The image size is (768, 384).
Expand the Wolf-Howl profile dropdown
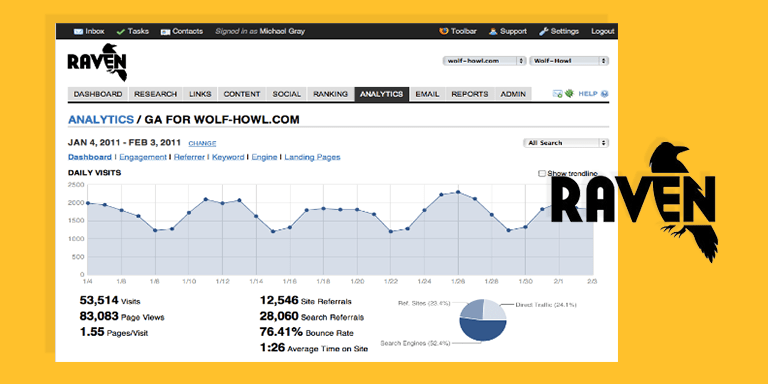(569, 61)
